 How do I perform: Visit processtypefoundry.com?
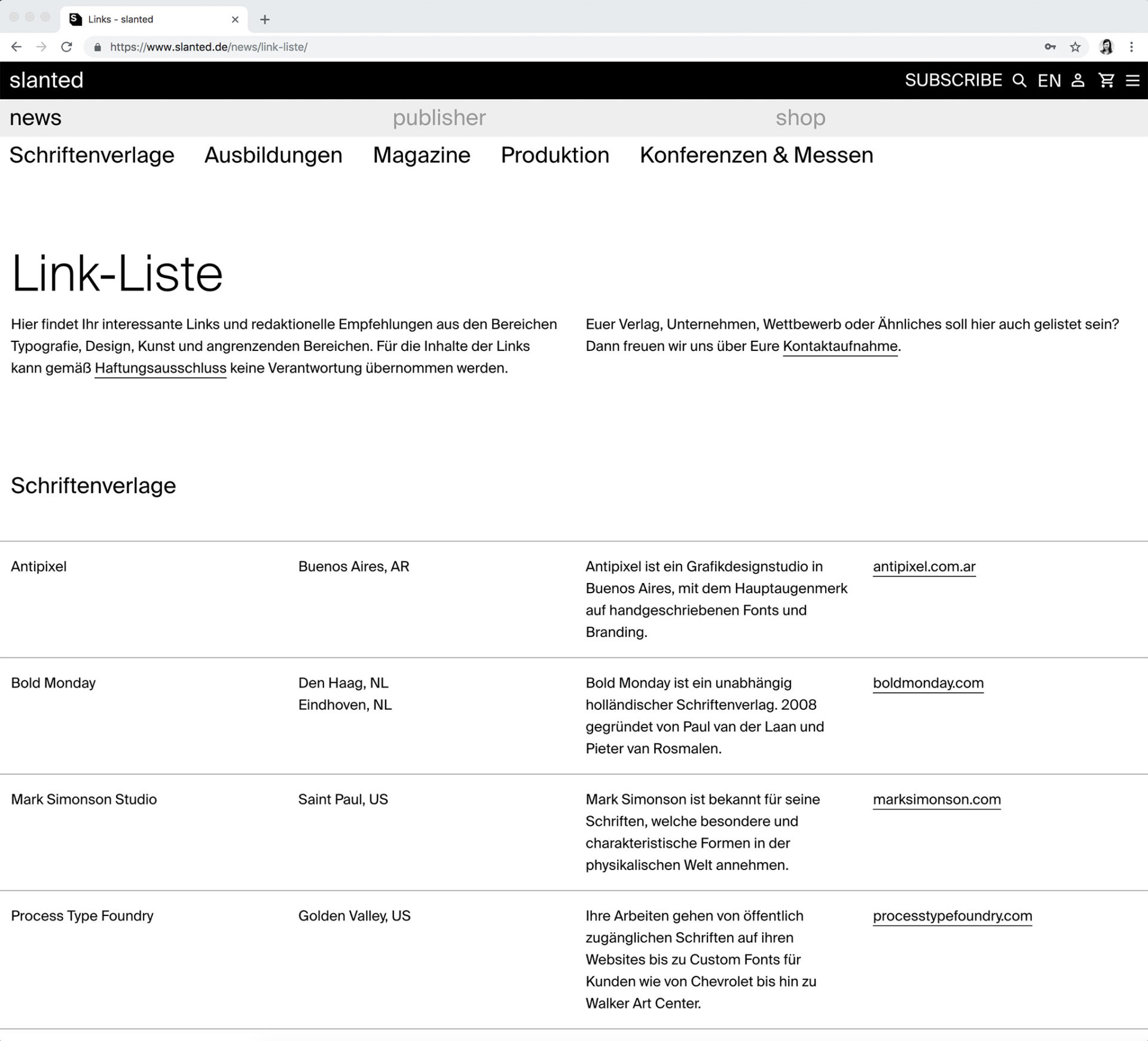(952, 917)
